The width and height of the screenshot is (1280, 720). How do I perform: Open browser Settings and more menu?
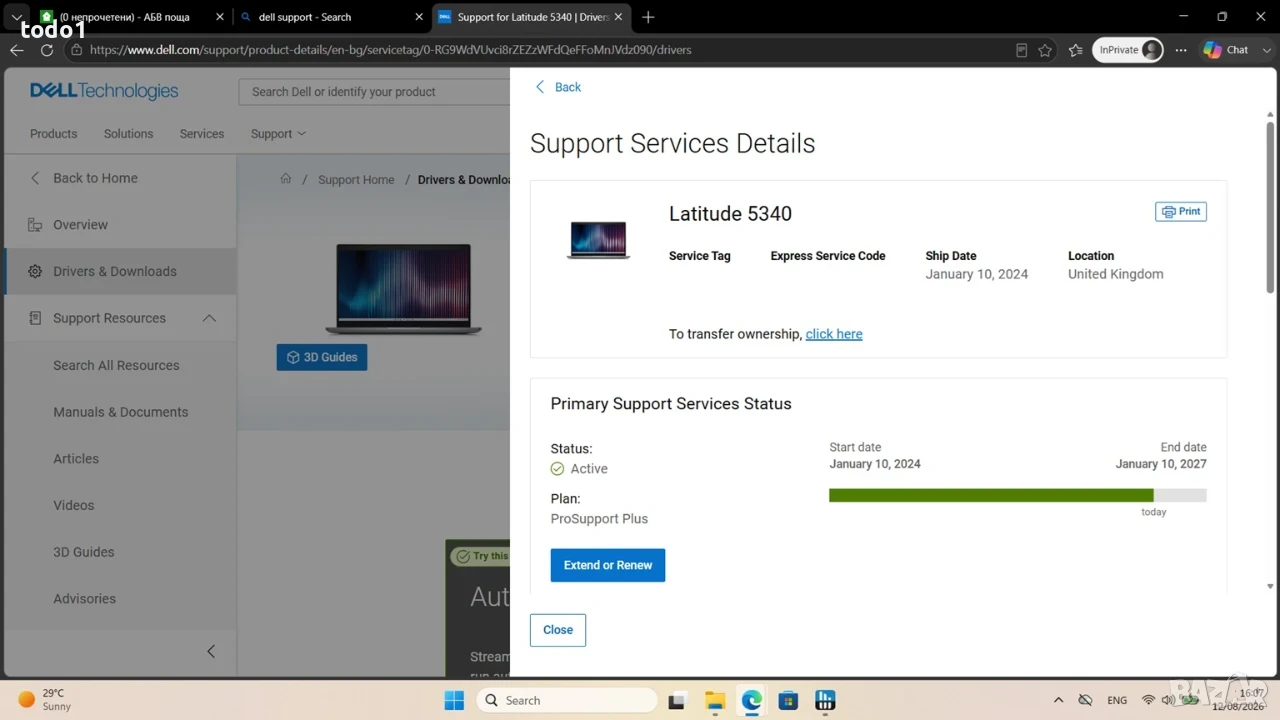[x=1181, y=50]
